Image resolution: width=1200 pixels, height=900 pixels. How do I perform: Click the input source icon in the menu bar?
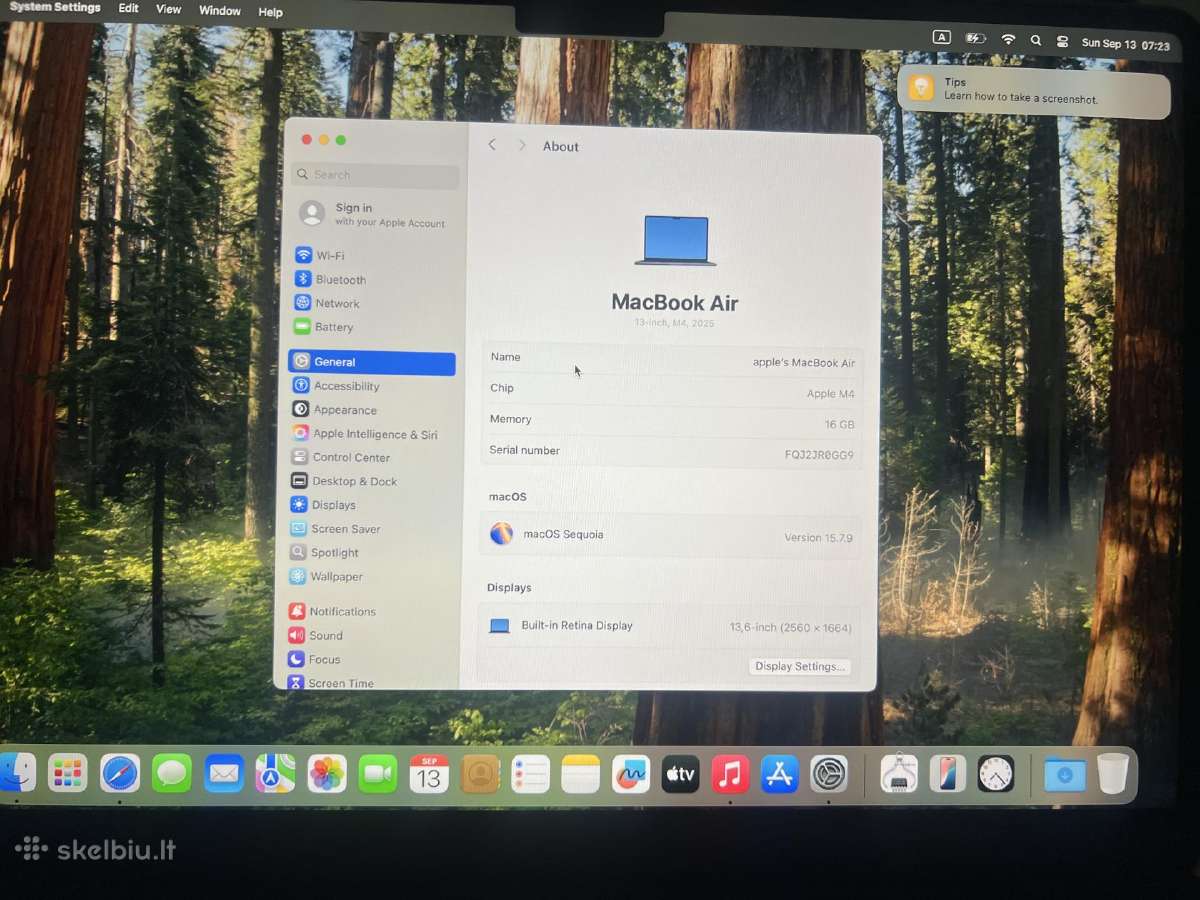[941, 37]
